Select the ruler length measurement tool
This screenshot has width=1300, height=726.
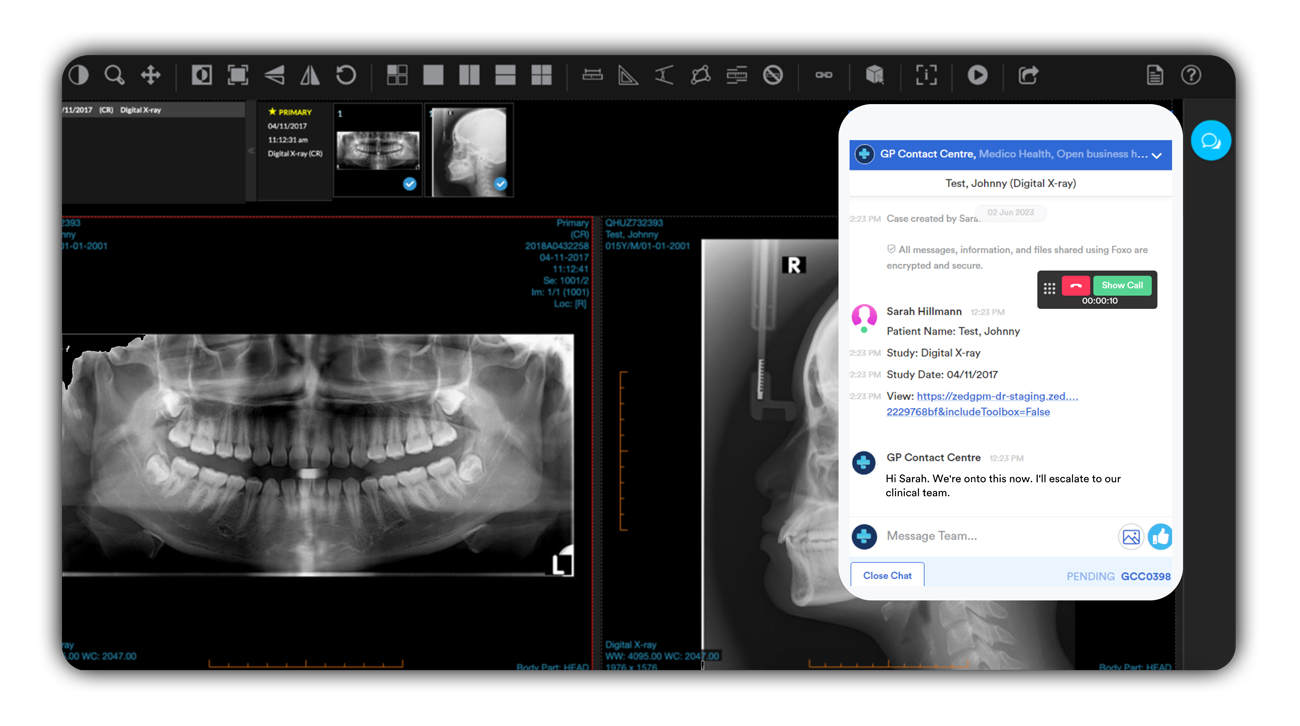coord(592,75)
